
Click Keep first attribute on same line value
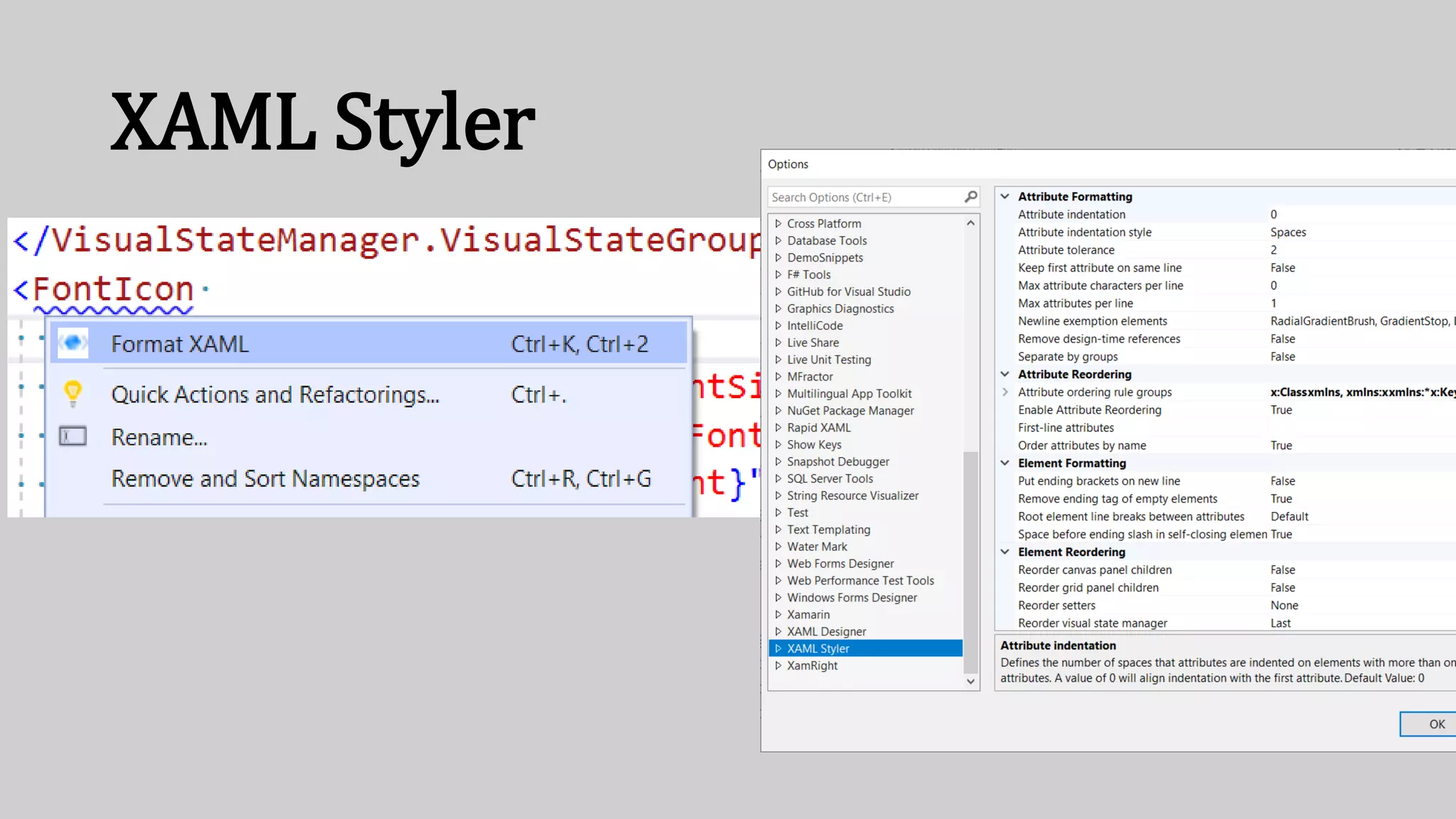pos(1283,267)
